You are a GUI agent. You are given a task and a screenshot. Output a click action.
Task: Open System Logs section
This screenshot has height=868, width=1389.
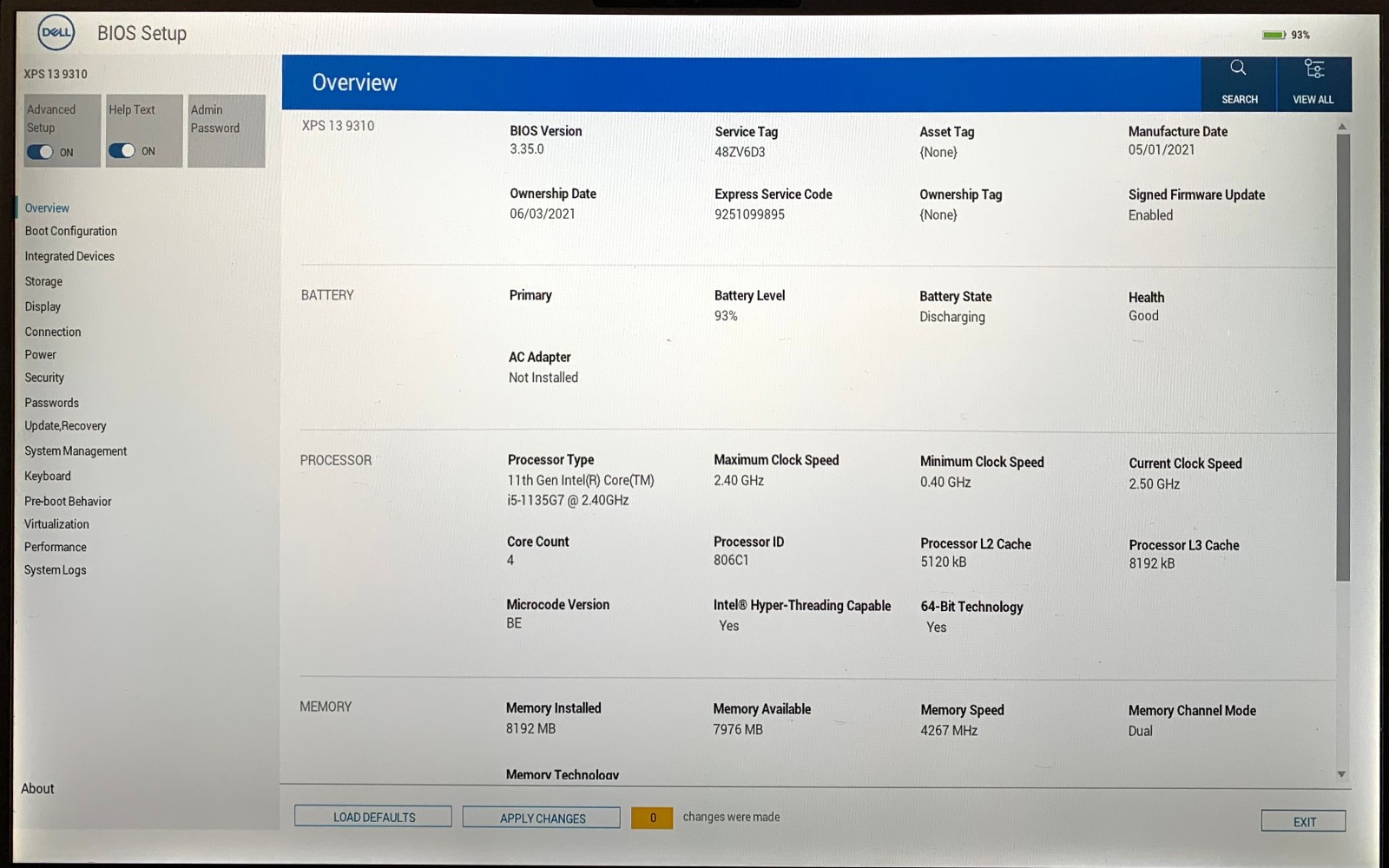[x=56, y=570]
